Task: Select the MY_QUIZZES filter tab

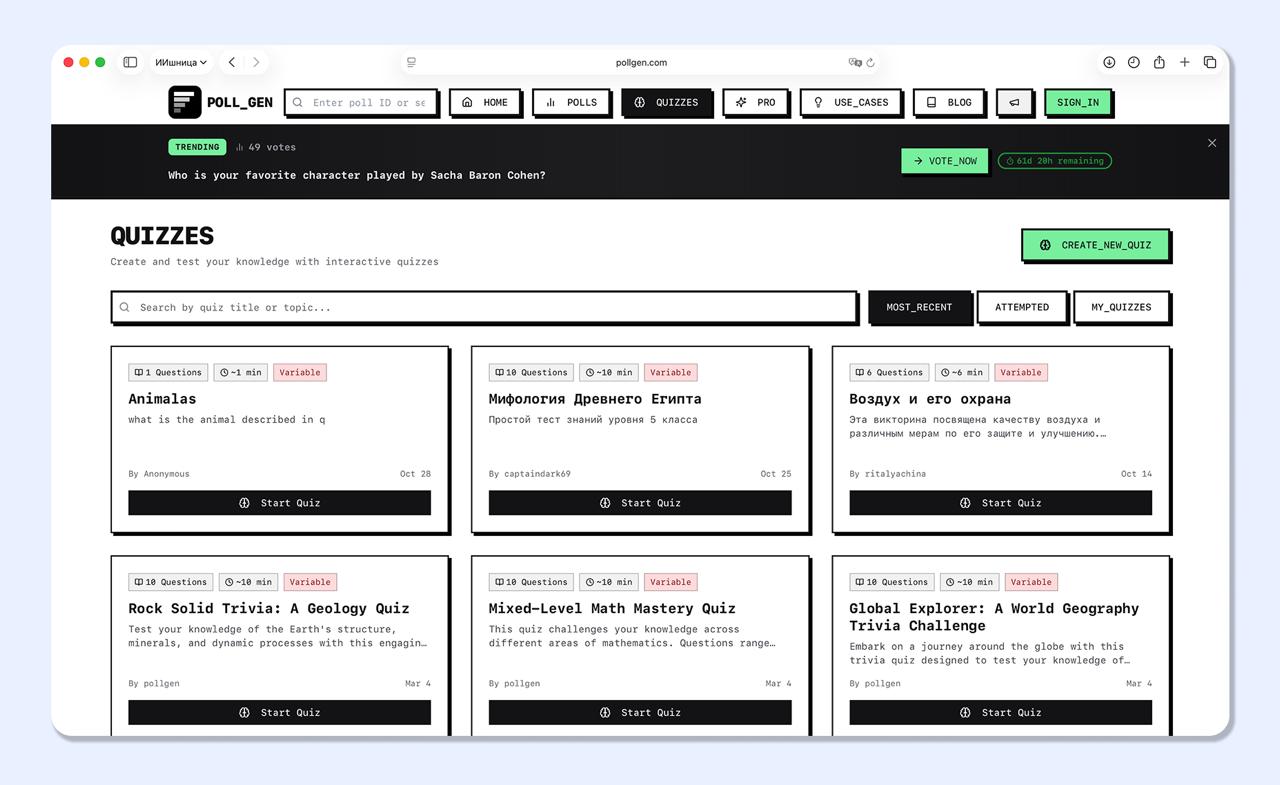Action: (x=1120, y=307)
